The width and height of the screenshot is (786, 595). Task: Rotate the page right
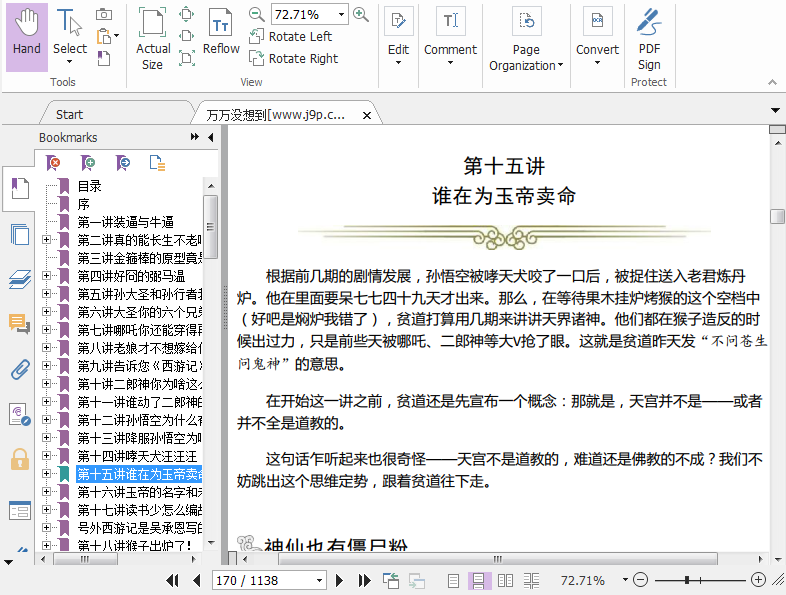point(293,58)
